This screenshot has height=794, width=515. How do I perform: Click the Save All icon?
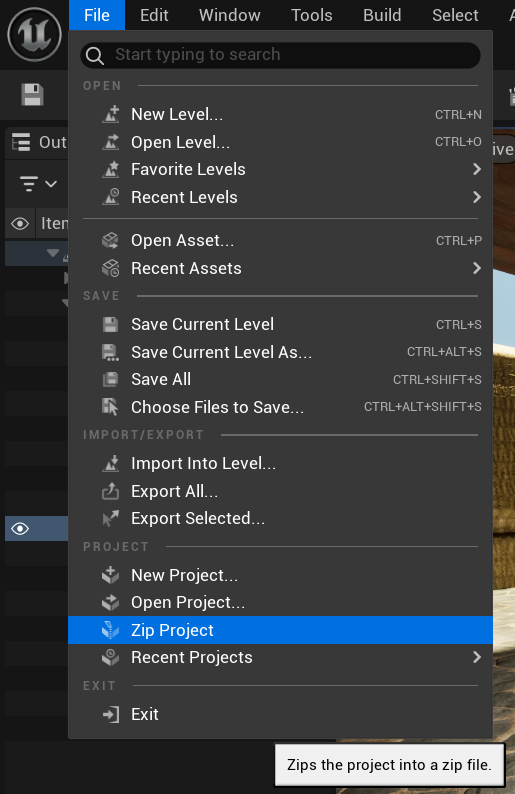(x=110, y=379)
